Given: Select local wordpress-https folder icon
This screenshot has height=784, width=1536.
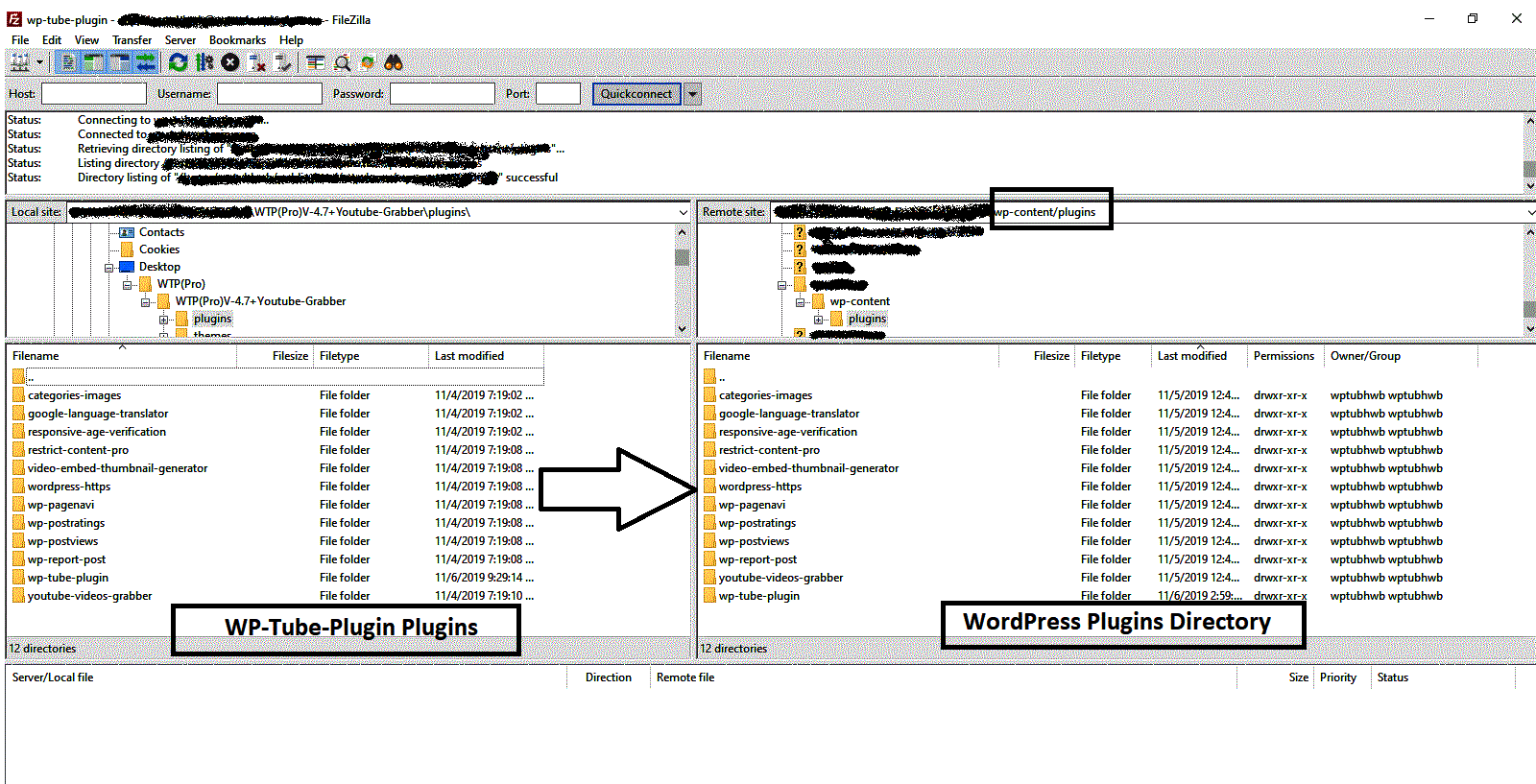Looking at the screenshot, I should [19, 487].
